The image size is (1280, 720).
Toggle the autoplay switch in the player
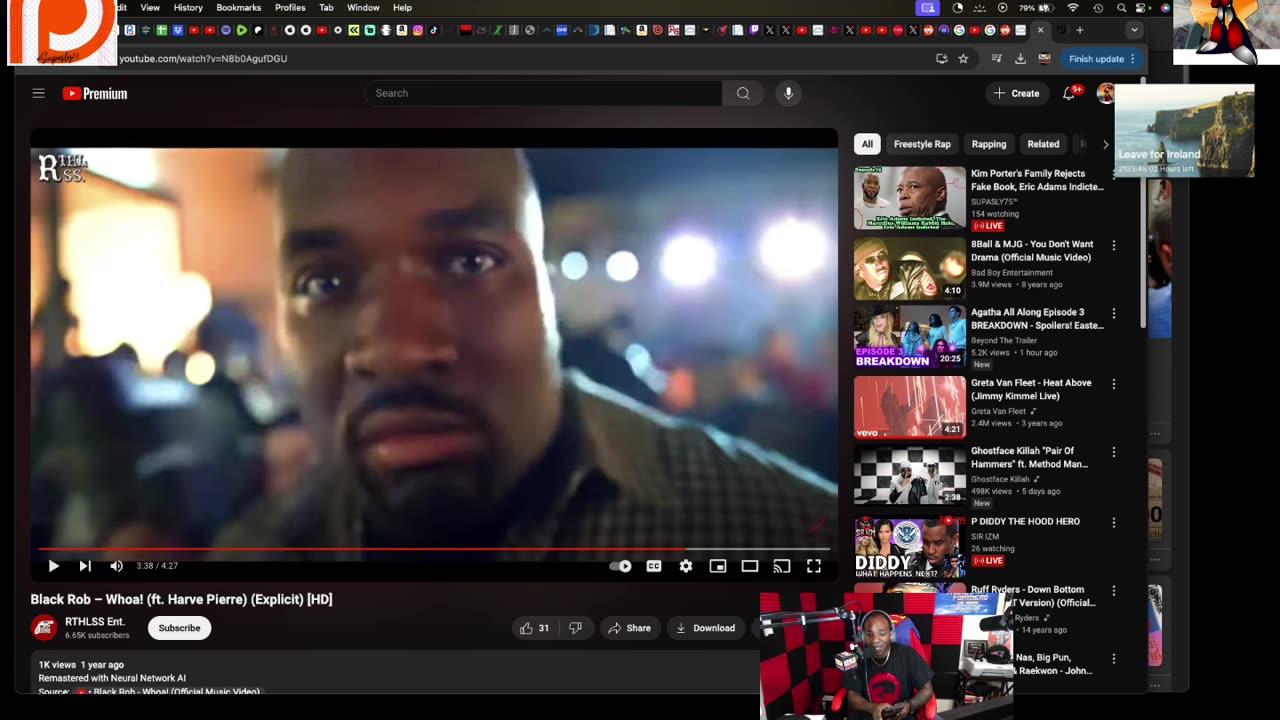coord(621,566)
